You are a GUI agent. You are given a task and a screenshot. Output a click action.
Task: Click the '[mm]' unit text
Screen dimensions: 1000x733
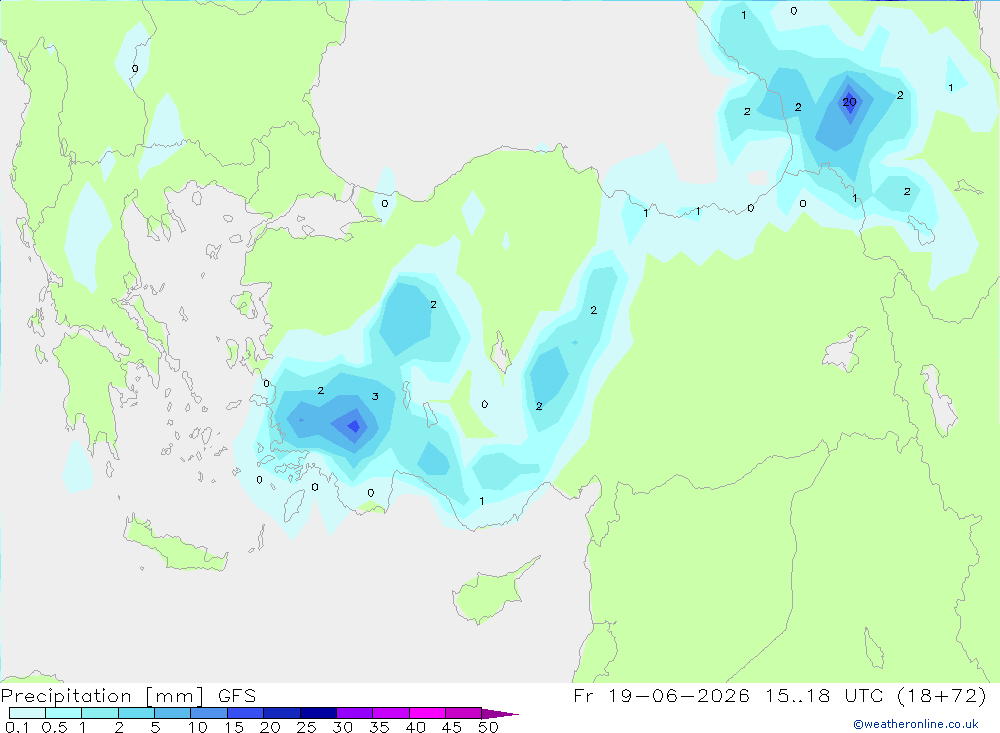click(175, 696)
